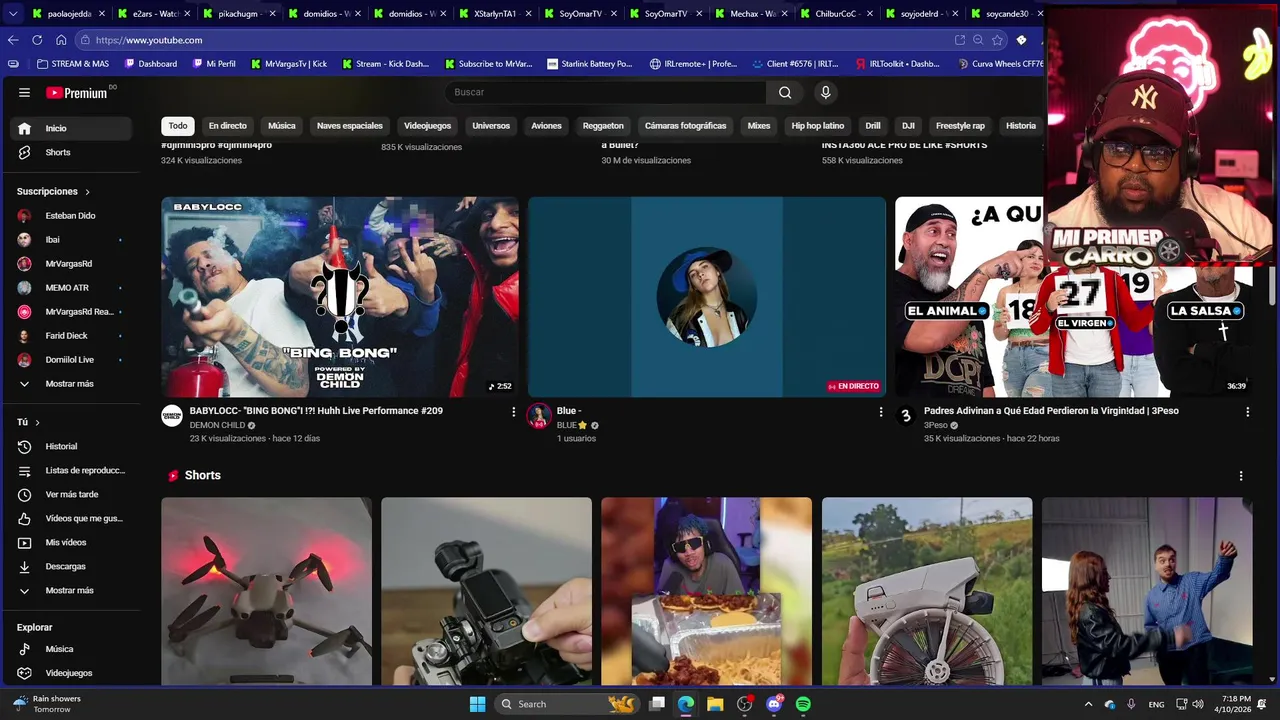Bookmark this page with the star icon

tap(997, 40)
